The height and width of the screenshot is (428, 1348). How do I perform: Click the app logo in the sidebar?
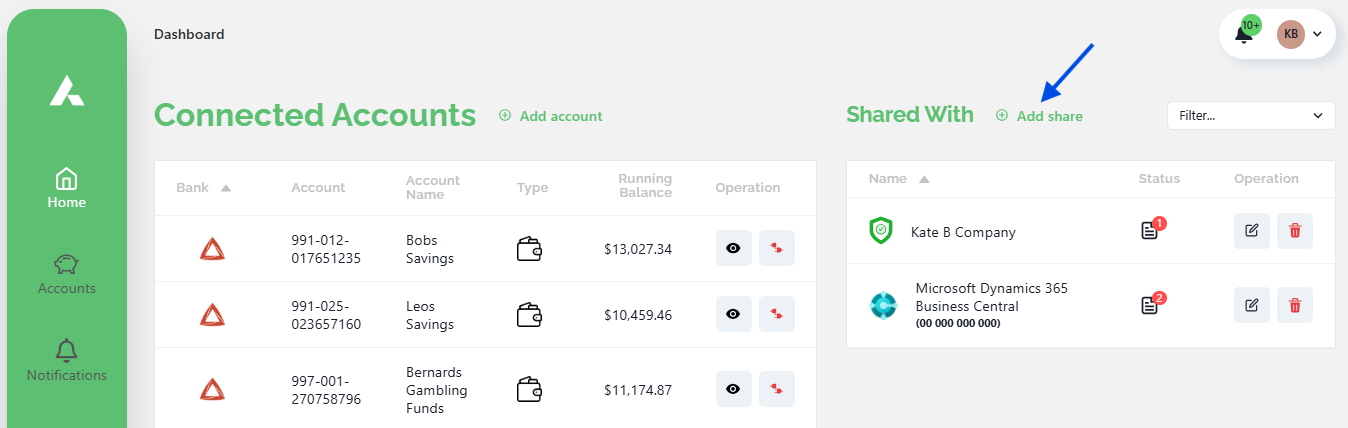[x=67, y=91]
